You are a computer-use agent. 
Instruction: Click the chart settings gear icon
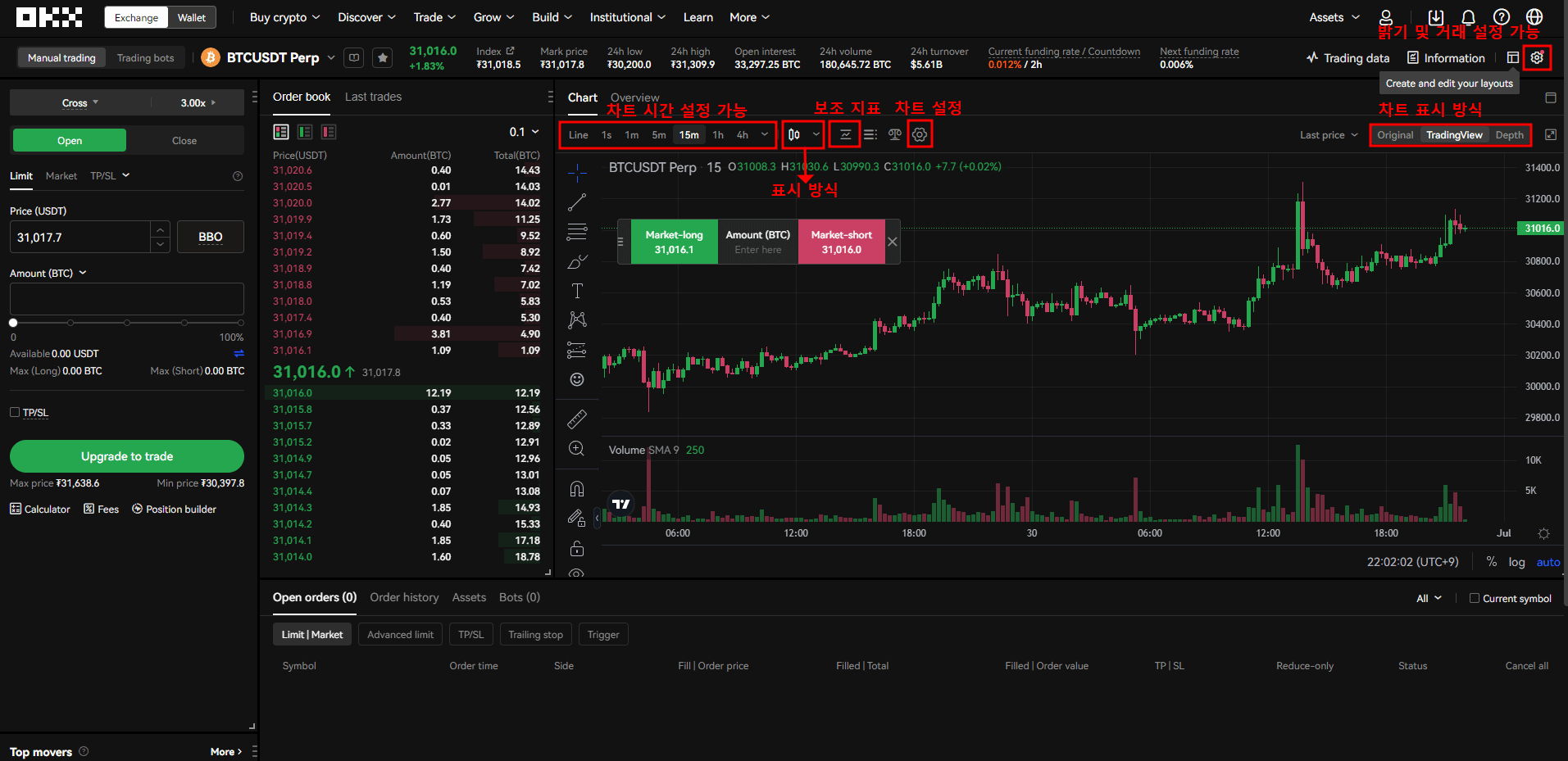coord(920,135)
